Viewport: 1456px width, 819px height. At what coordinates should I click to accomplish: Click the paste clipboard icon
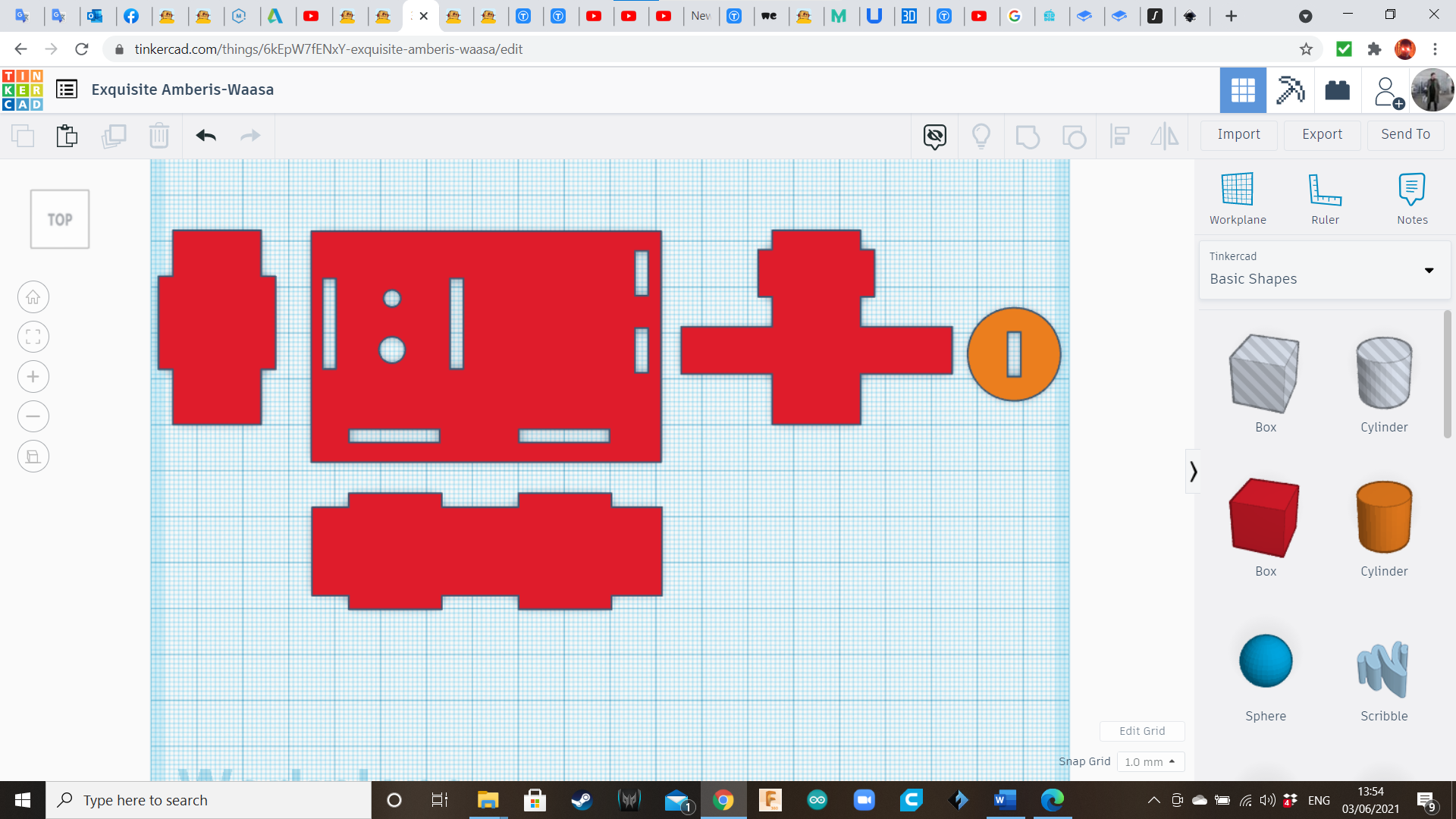pos(67,136)
